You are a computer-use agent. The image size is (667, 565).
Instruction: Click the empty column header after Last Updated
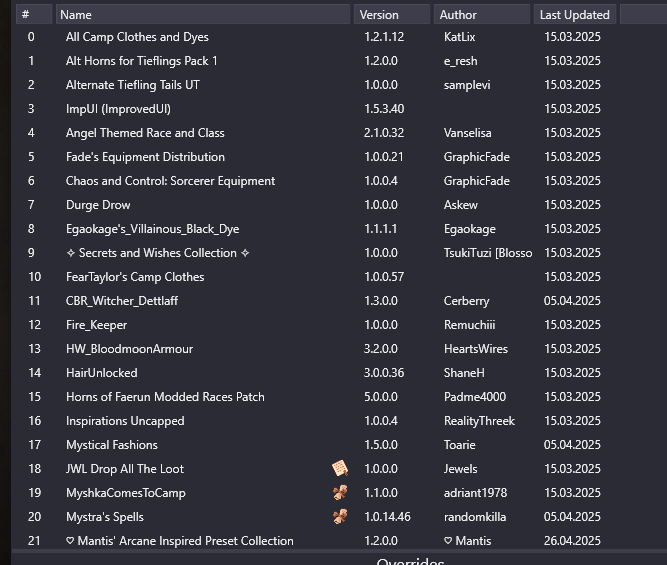(x=643, y=14)
